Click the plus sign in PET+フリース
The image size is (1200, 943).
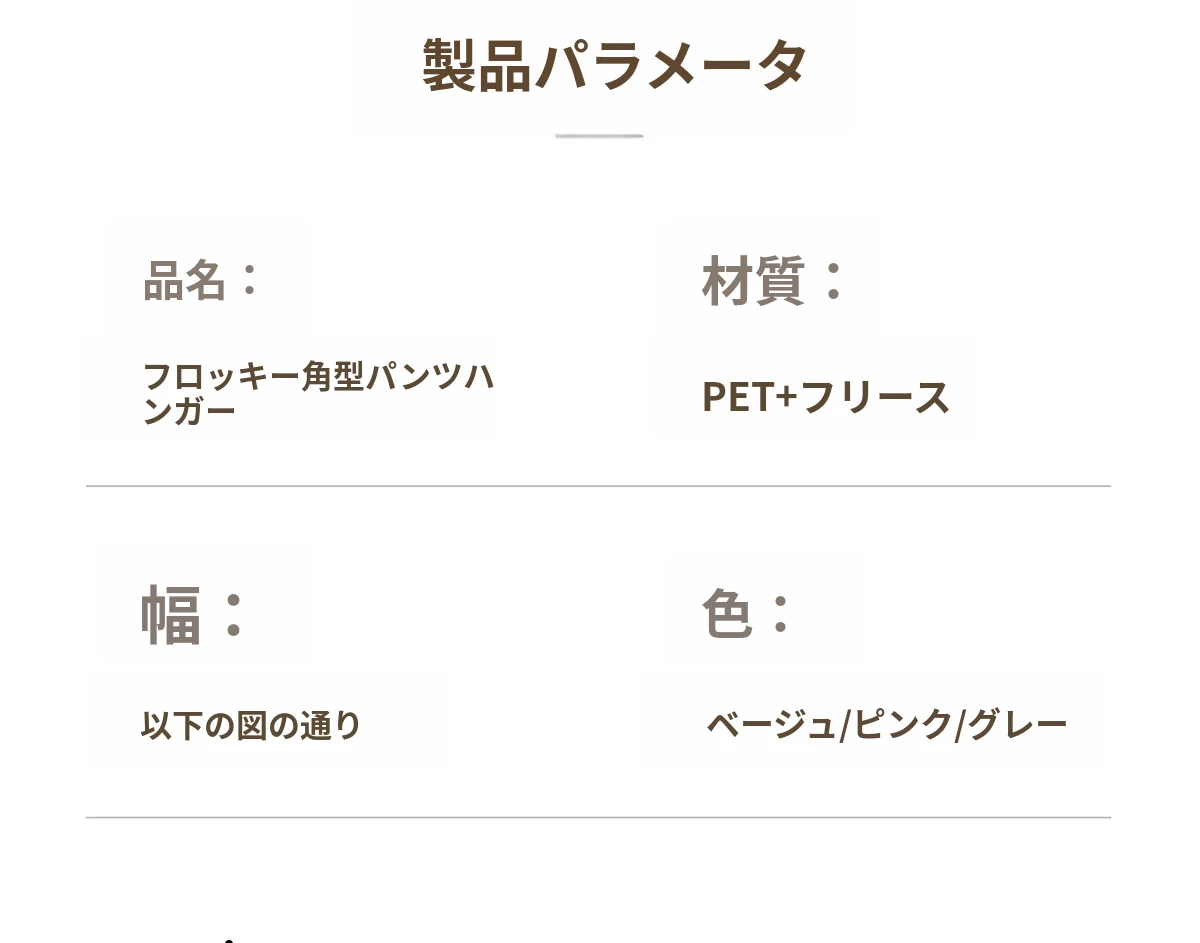(786, 397)
